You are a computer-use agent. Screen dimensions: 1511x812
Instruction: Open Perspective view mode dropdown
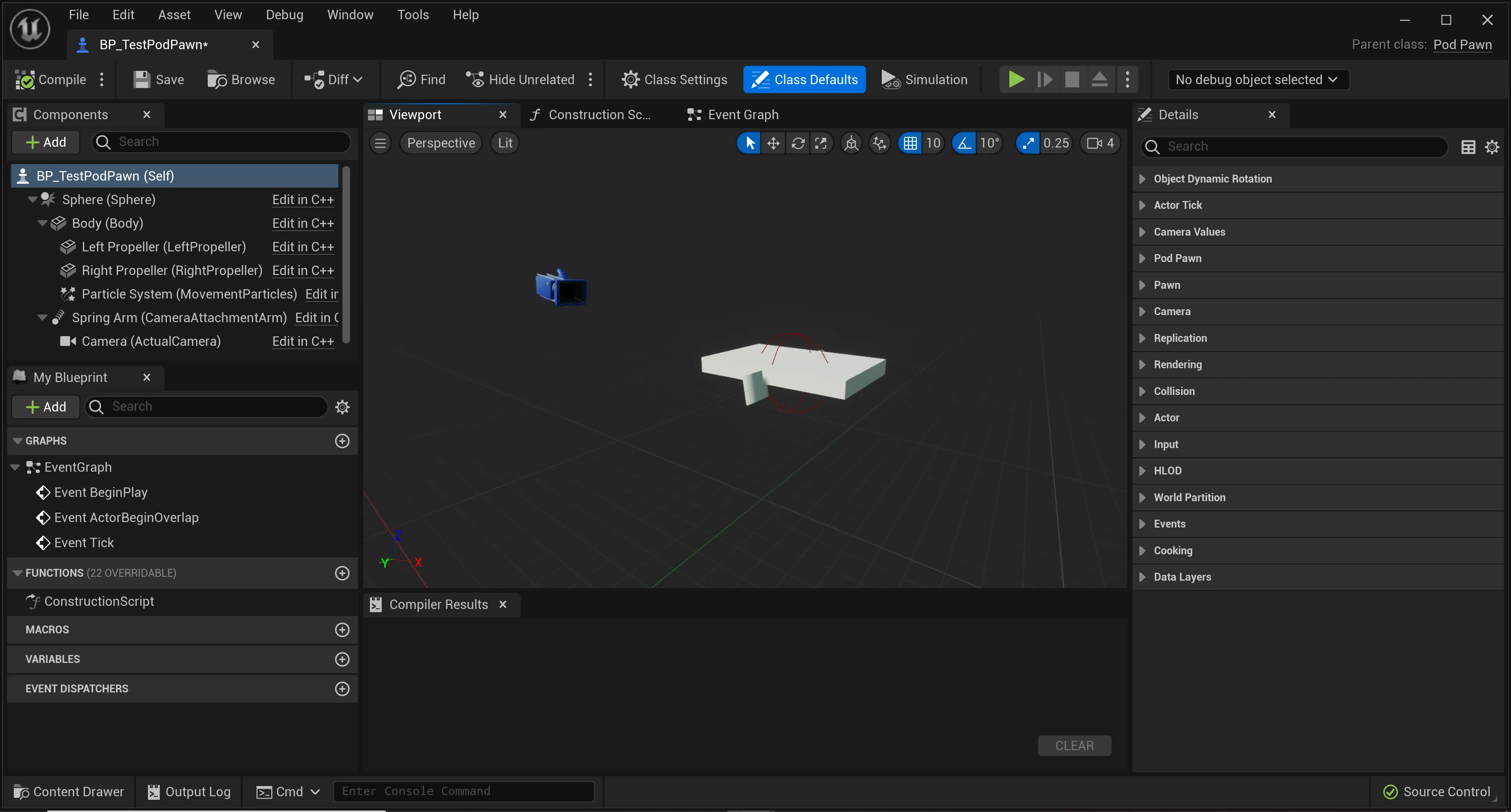click(441, 143)
